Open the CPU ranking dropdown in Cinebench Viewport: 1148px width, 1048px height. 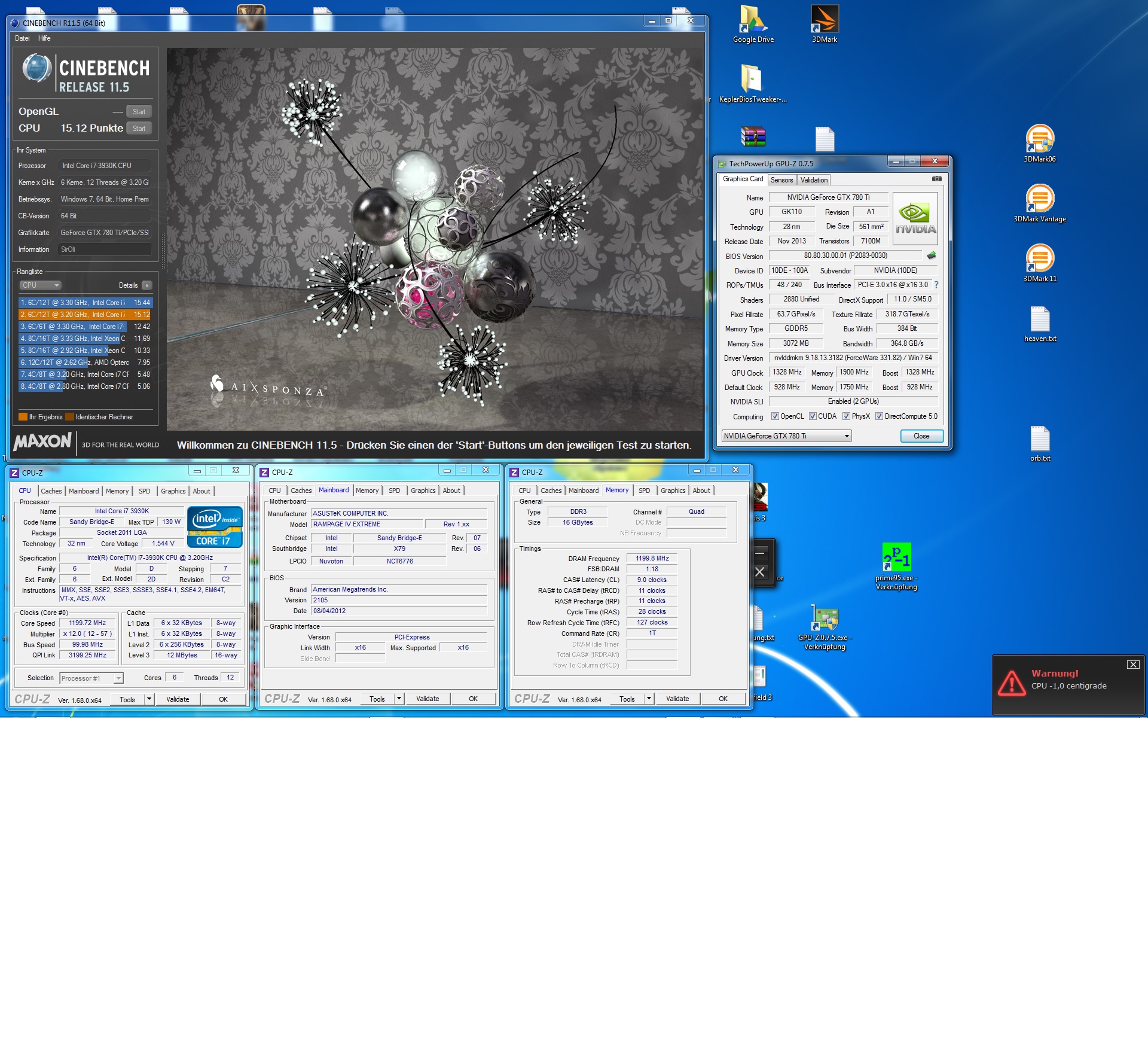coord(40,285)
